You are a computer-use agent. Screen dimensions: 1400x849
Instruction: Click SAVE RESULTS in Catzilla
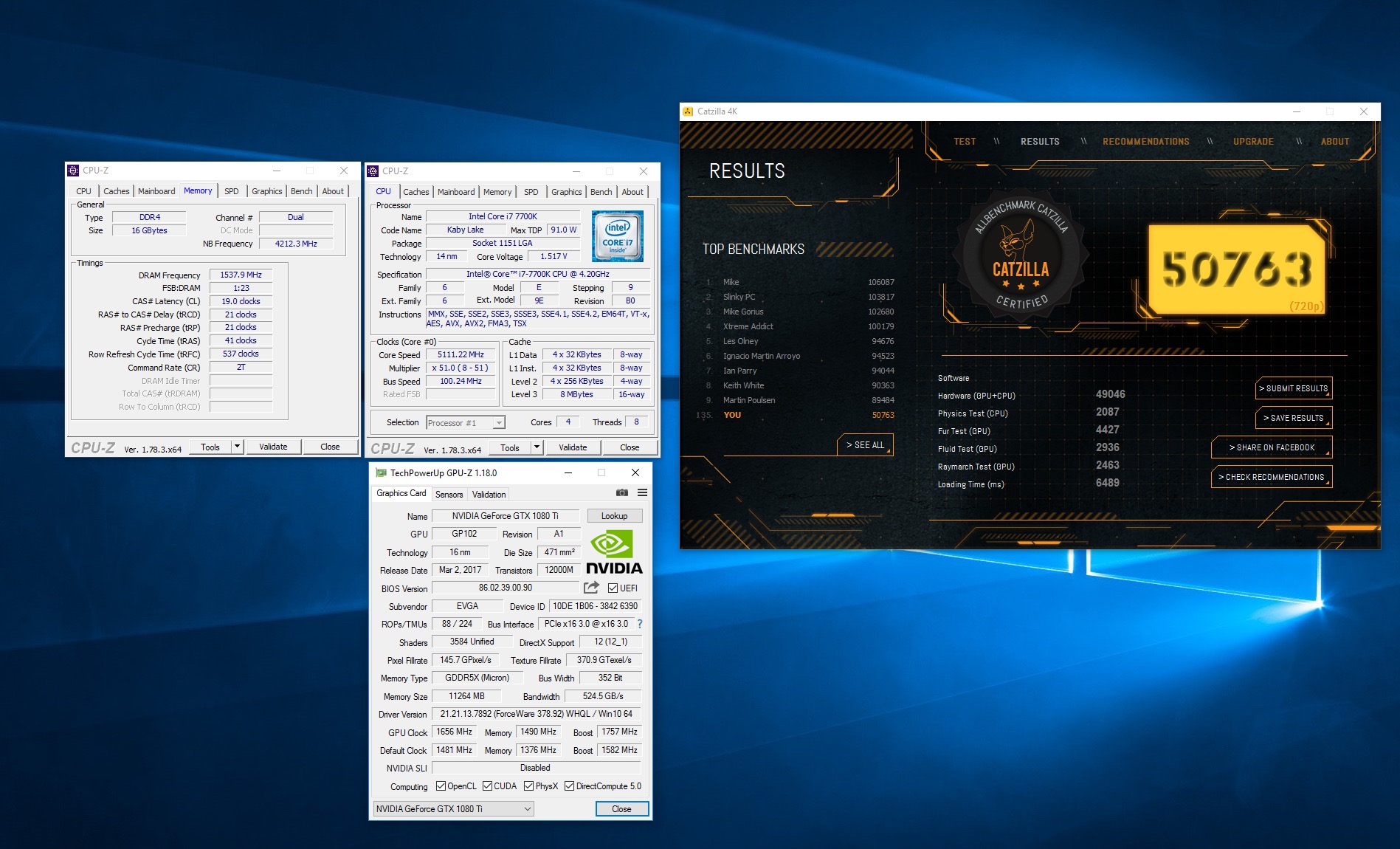(1293, 418)
